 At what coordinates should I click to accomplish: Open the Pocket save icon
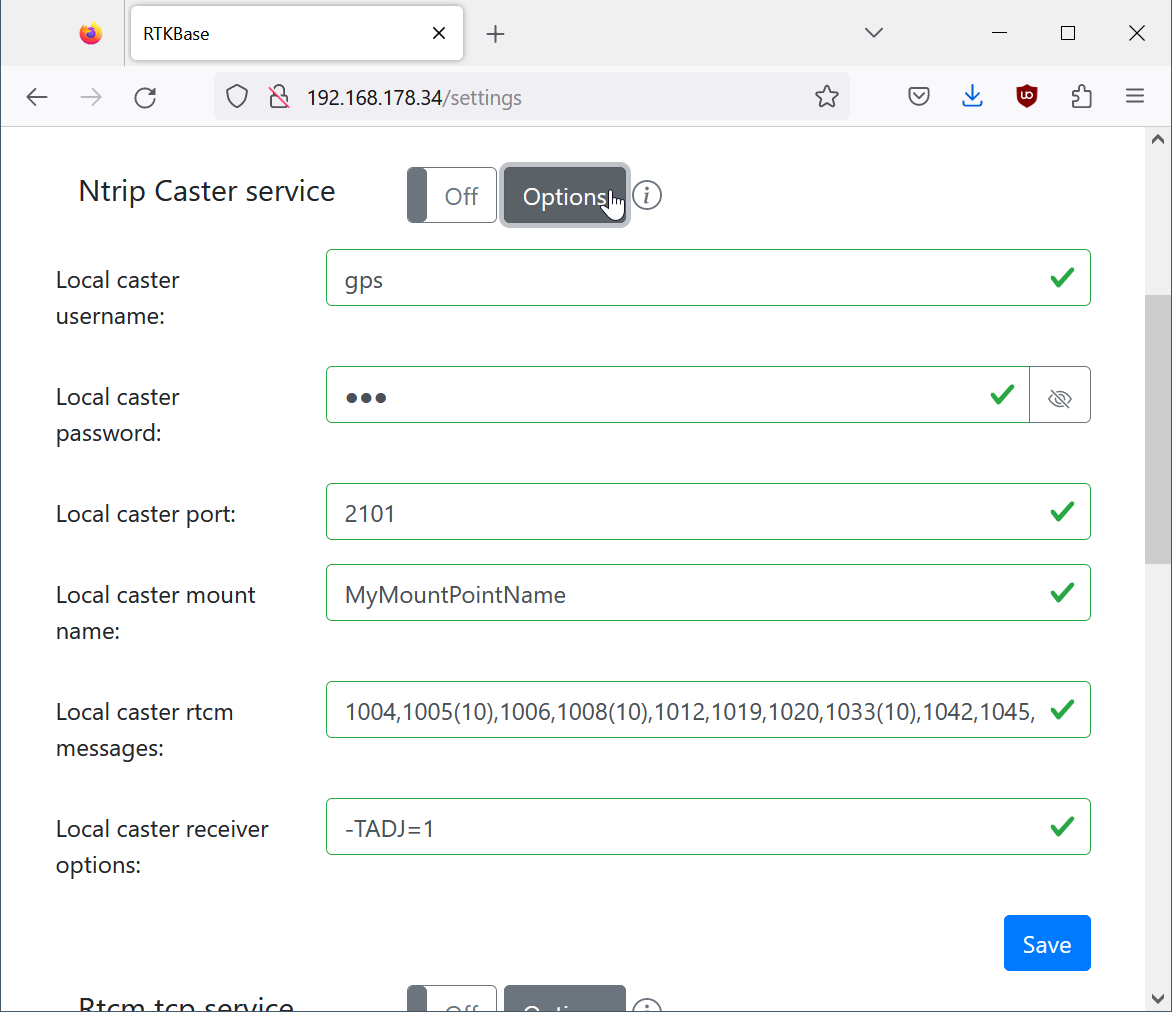point(919,97)
